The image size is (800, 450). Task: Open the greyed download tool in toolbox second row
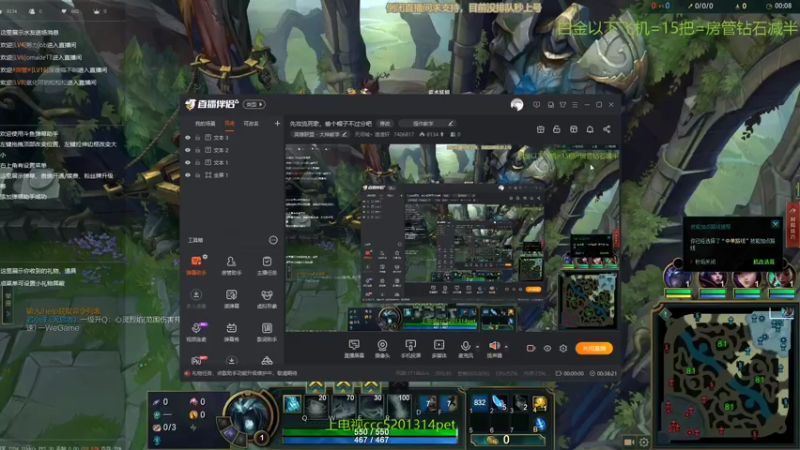[196, 299]
